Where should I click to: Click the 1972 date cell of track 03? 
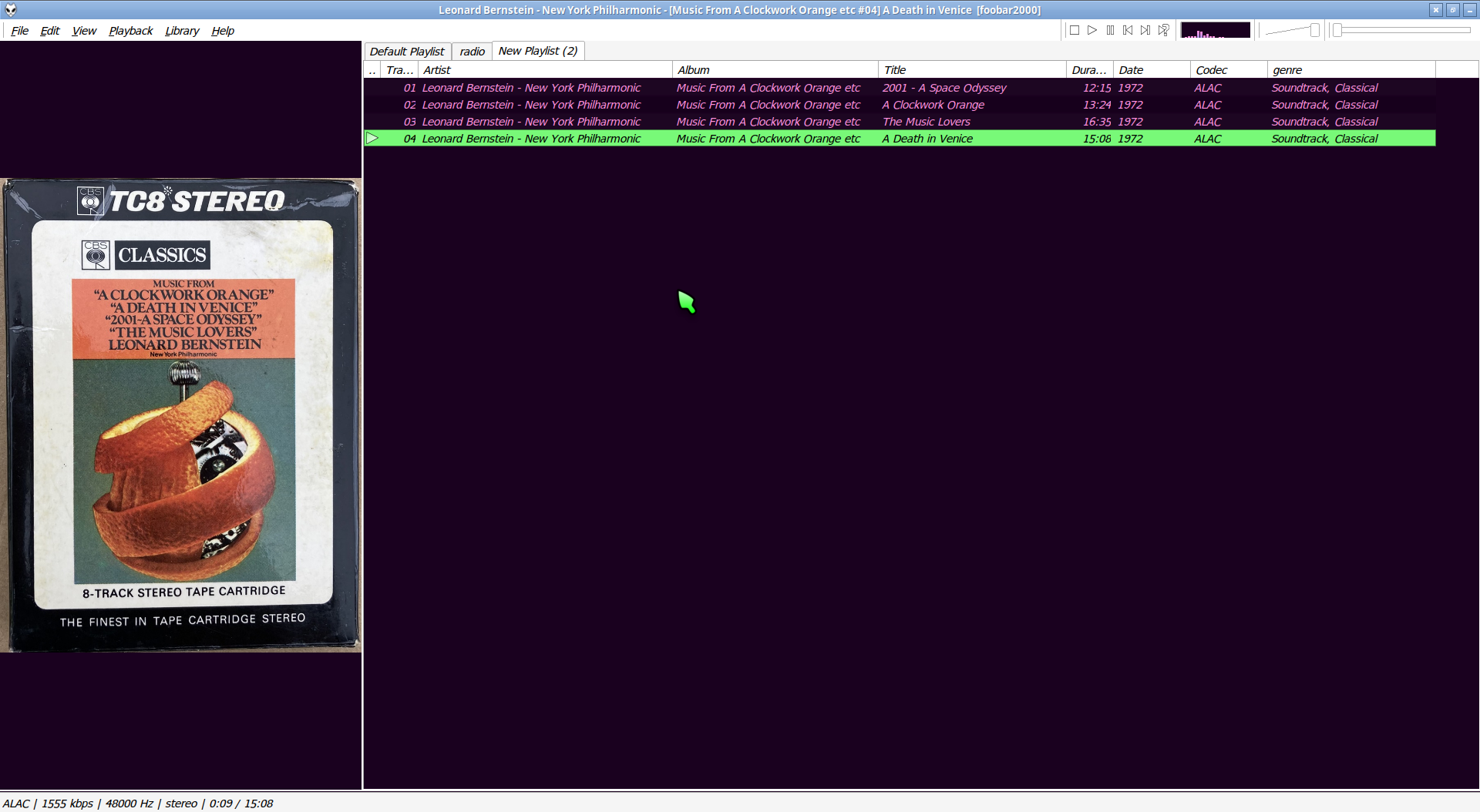click(1130, 122)
